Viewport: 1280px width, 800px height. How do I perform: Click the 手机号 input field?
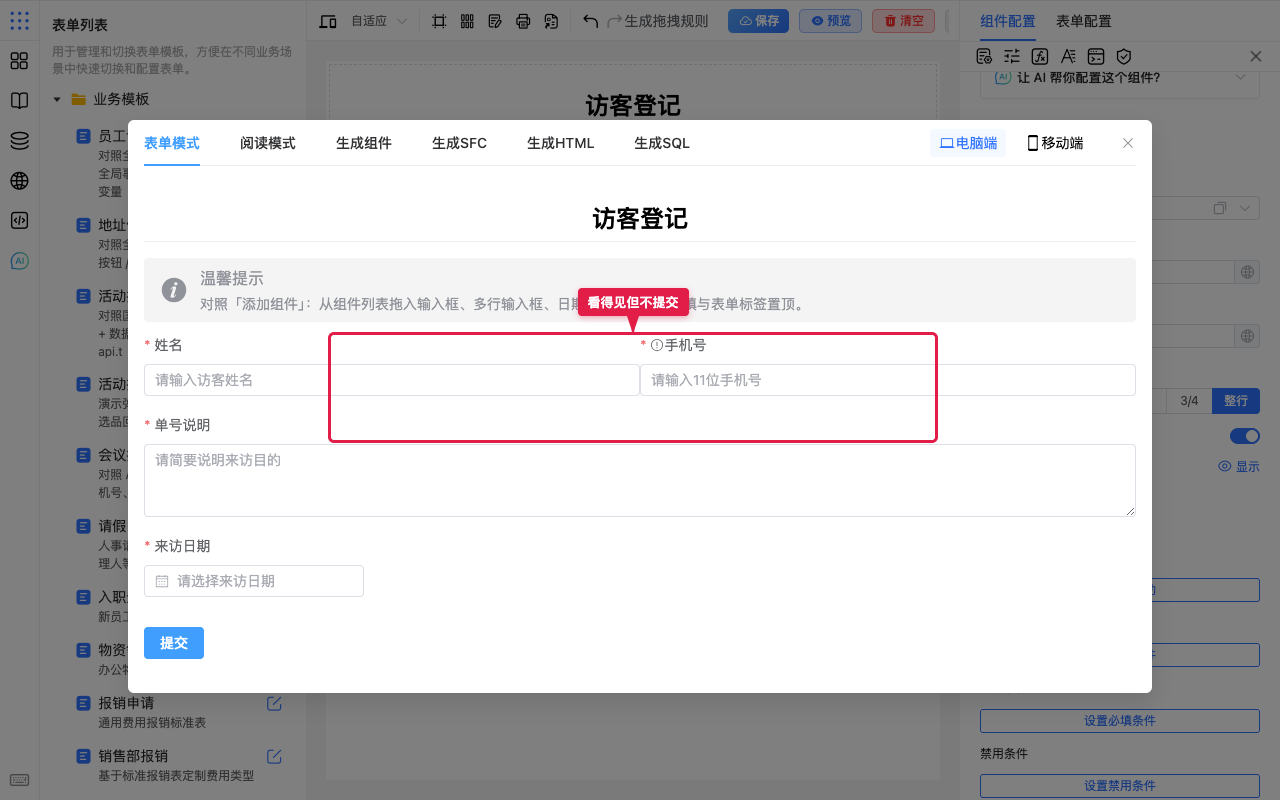coord(888,380)
